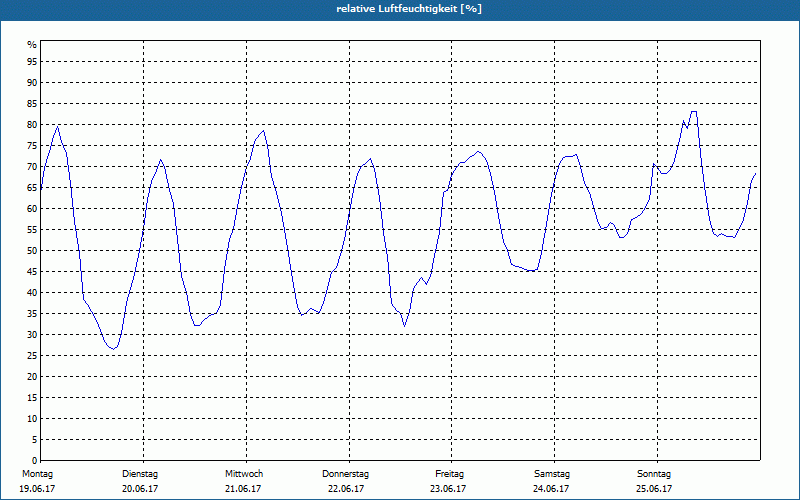Click the 'Freitag' day label
Viewport: 800px width, 500px height.
click(x=449, y=474)
